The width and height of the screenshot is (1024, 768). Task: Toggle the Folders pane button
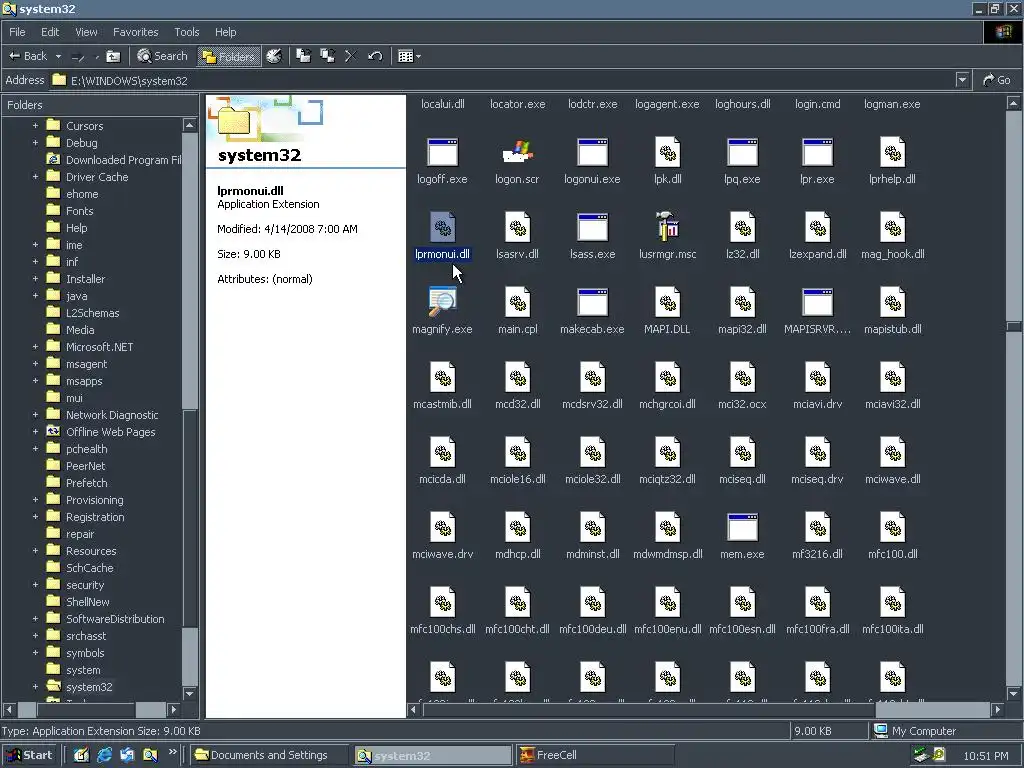229,56
